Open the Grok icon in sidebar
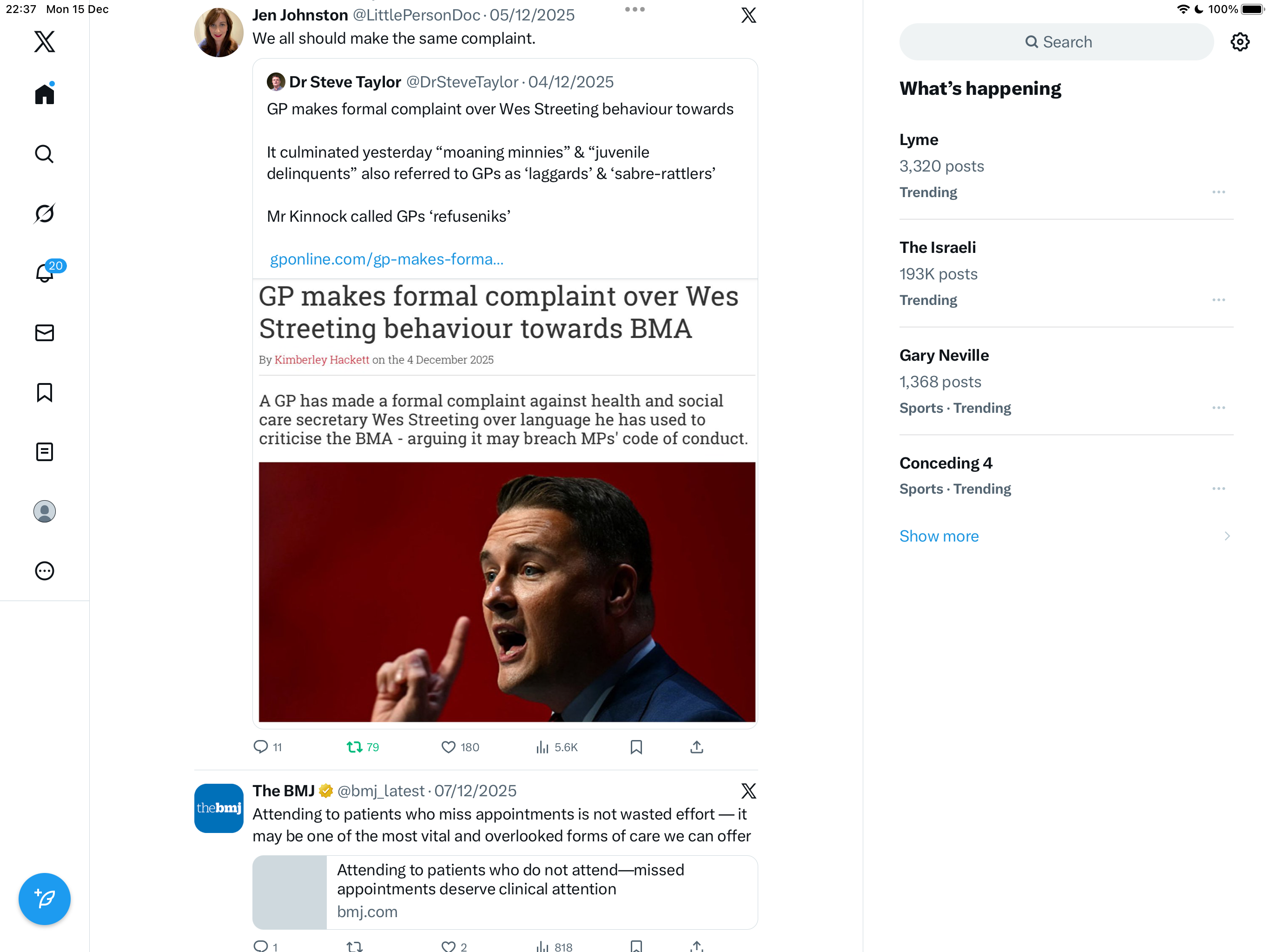This screenshot has width=1270, height=952. point(44,214)
